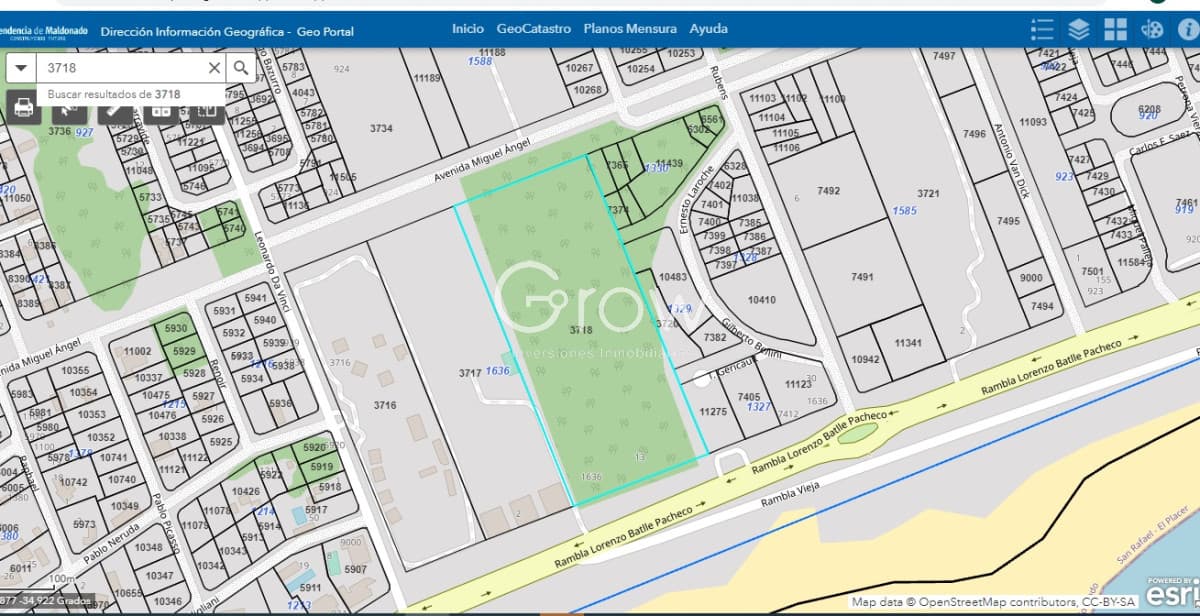Open the paint palette draw tool
This screenshot has width=1200, height=616.
tap(1151, 29)
